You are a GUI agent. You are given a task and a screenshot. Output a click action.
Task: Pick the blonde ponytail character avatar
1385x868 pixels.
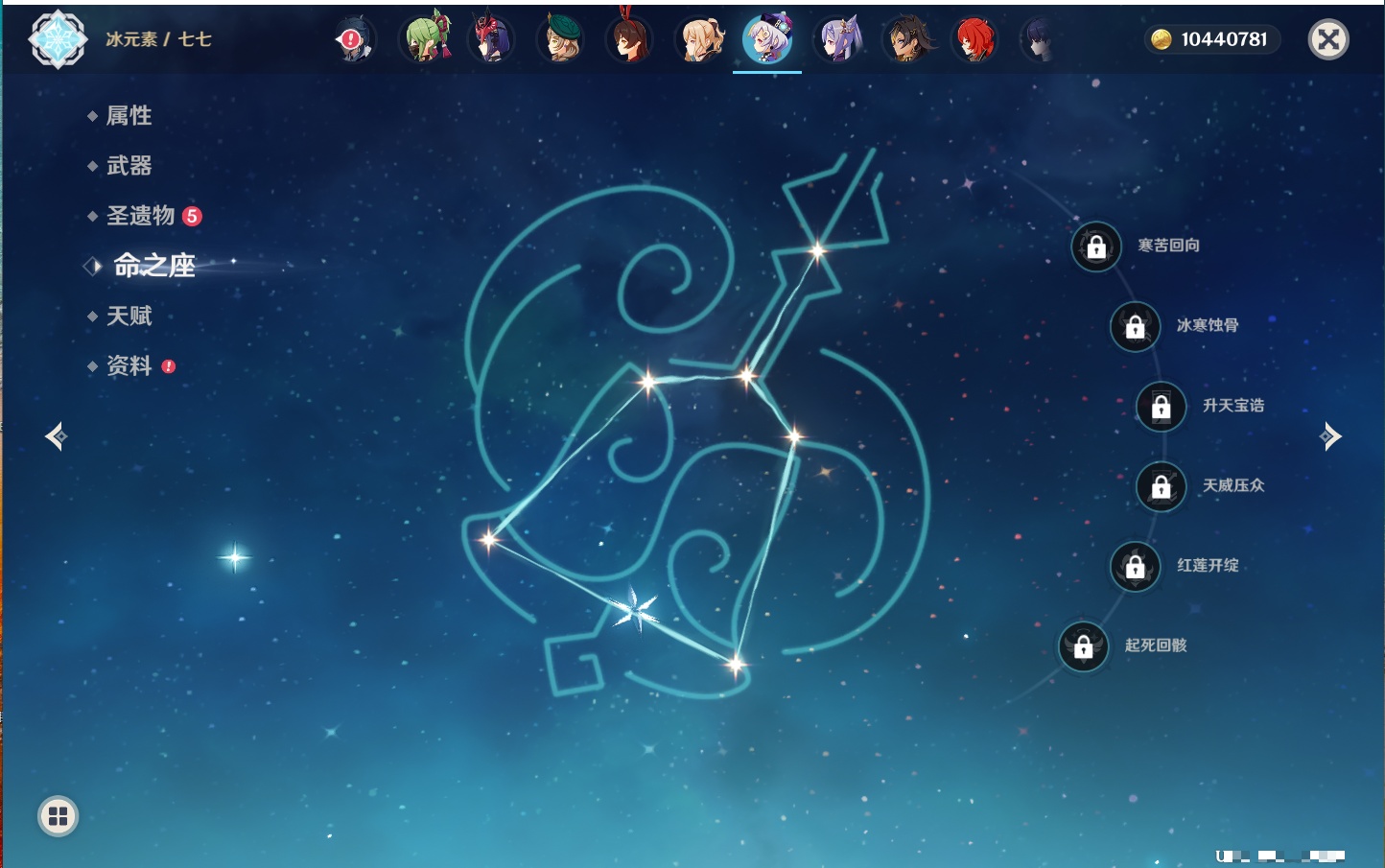(700, 39)
